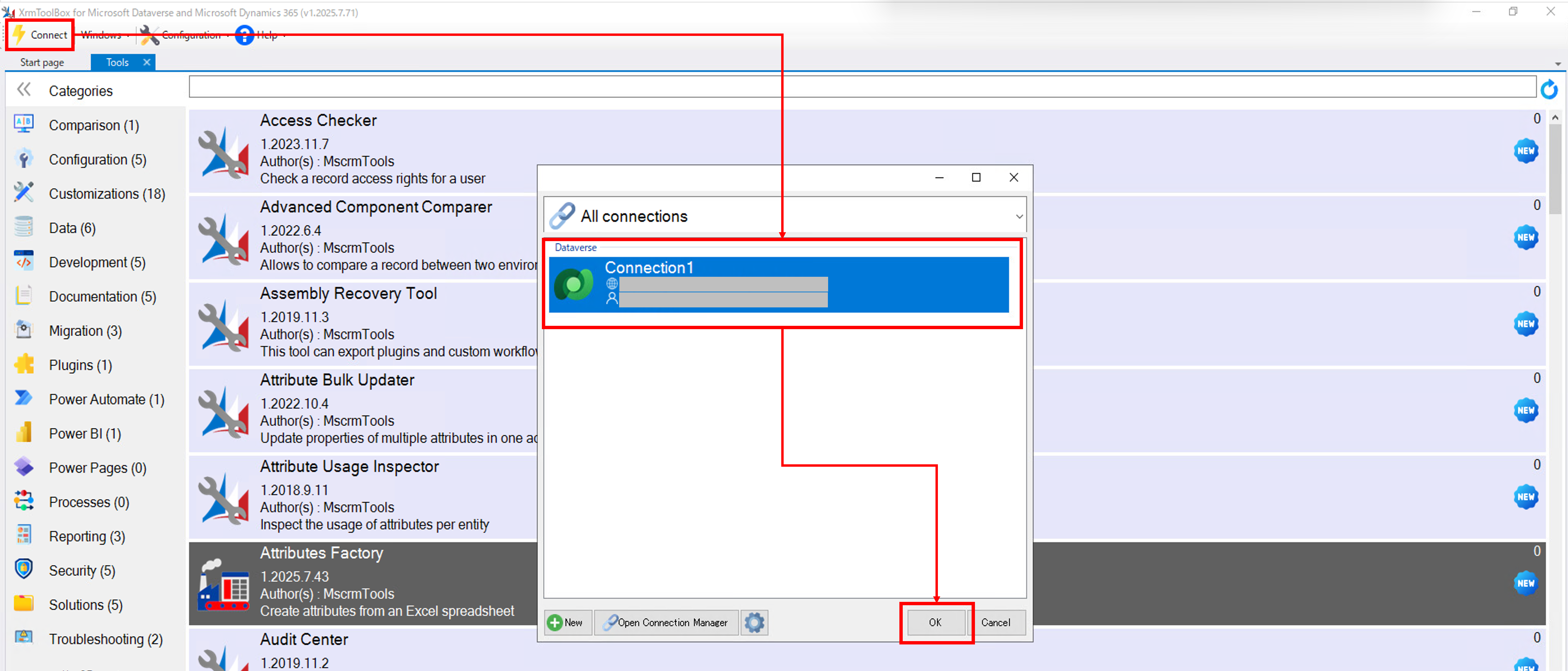Click the tools list vertical scrollbar thumb
Viewport: 1568px width, 671px height.
pyautogui.click(x=1555, y=169)
